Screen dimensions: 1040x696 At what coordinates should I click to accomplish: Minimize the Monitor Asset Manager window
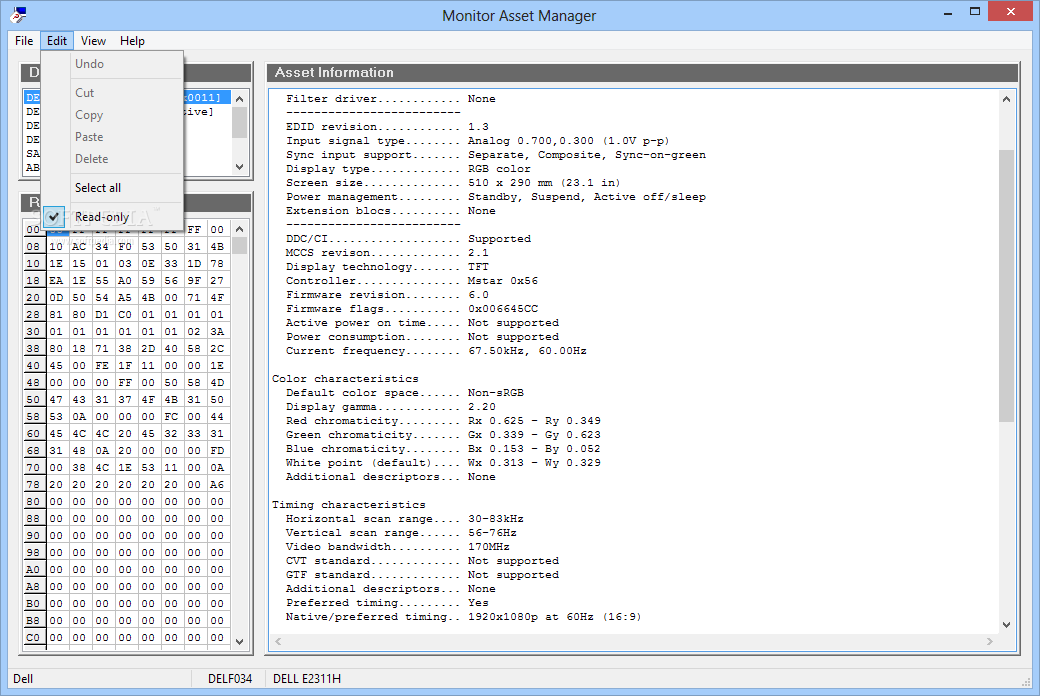[948, 13]
